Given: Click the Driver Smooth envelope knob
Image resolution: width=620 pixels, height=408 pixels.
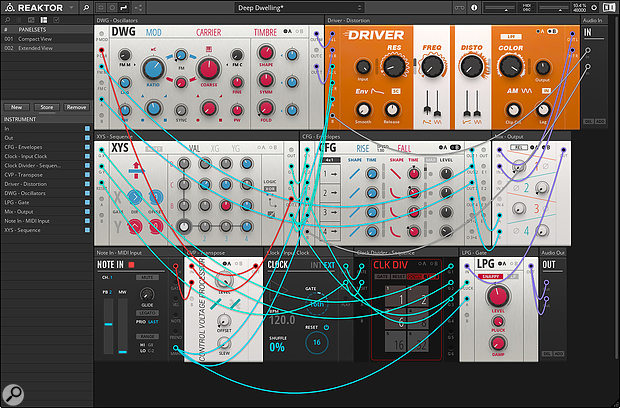Looking at the screenshot, I should click(x=363, y=110).
